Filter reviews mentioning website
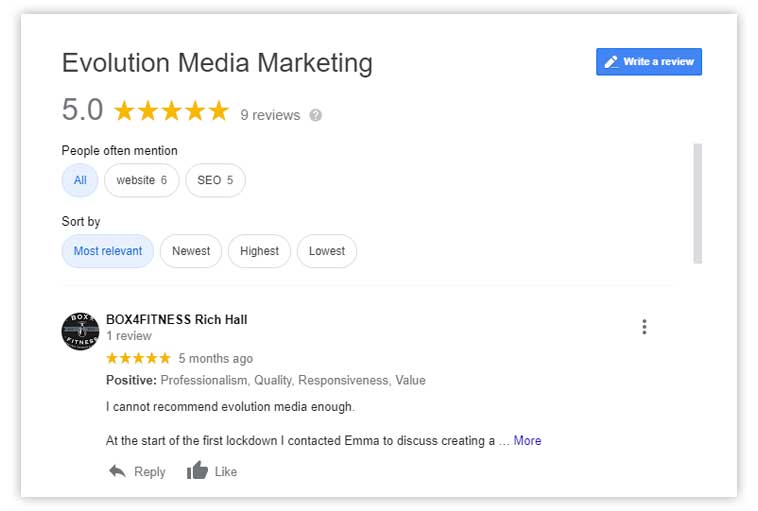 (x=142, y=180)
